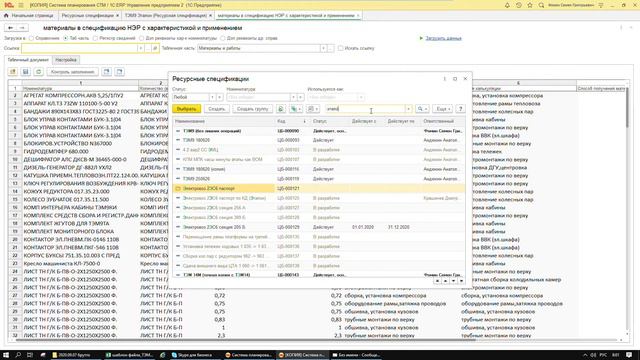Click the first icon in the spreadsheet toolbar

[13, 72]
